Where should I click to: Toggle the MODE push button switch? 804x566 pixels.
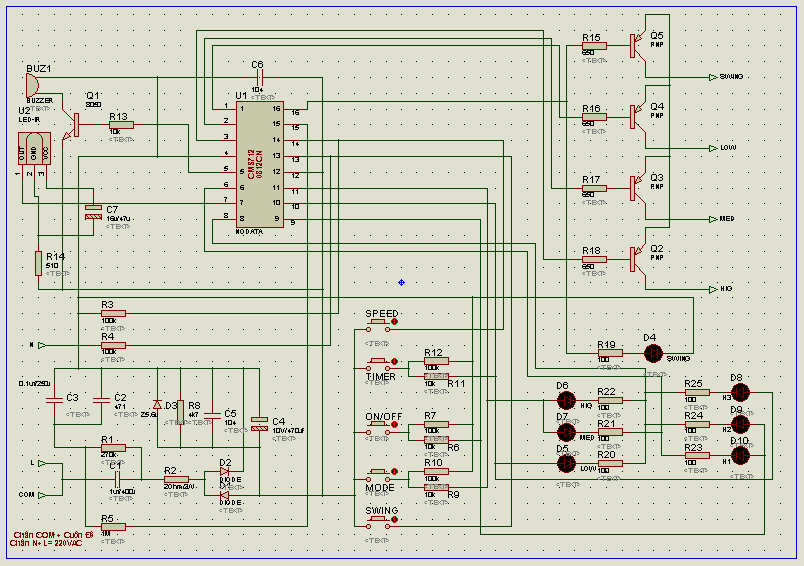pos(381,475)
